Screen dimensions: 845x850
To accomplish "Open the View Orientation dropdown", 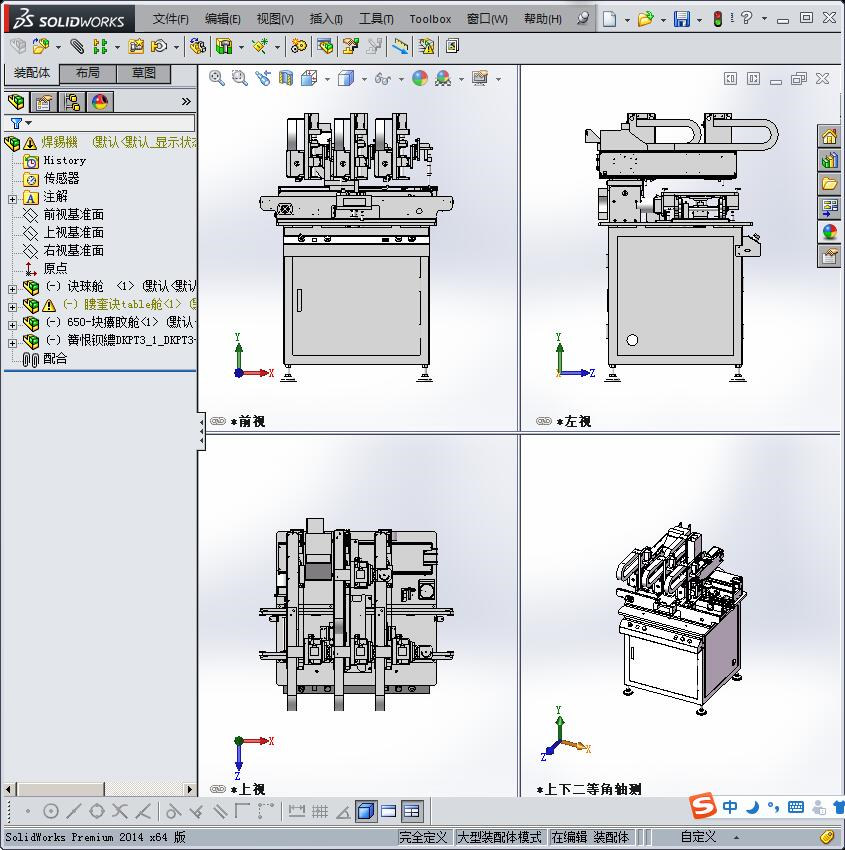I will pos(326,78).
